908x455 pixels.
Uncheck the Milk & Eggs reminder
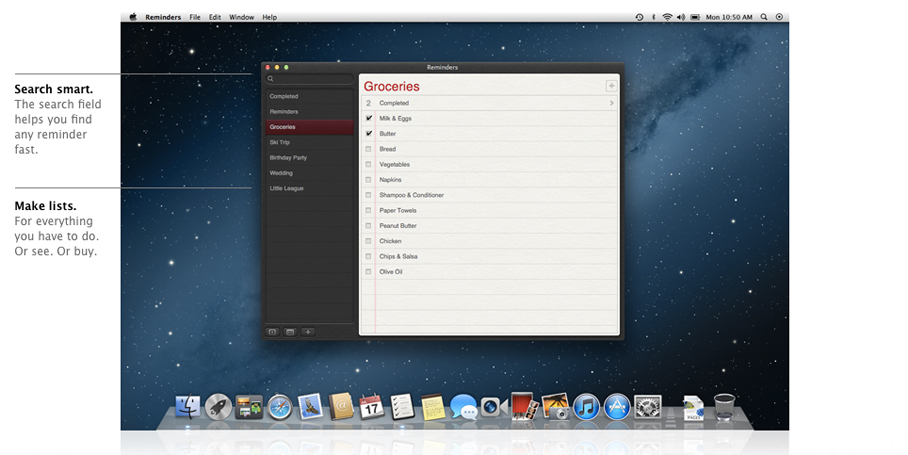point(368,118)
